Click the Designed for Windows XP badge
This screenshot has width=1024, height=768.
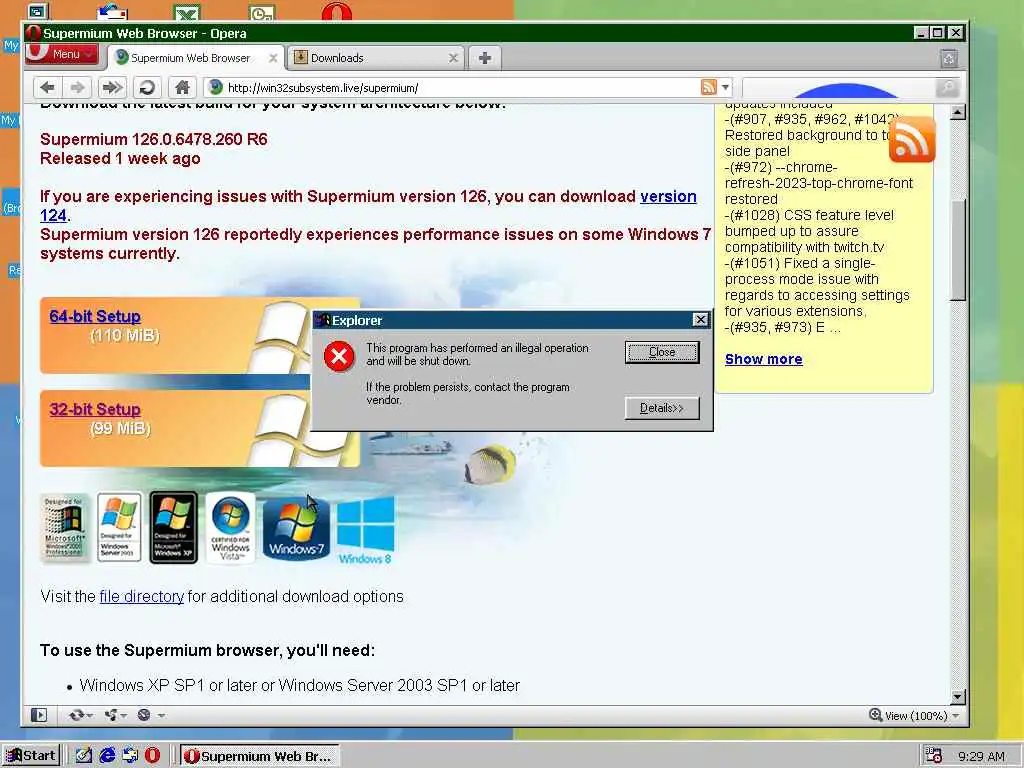173,528
